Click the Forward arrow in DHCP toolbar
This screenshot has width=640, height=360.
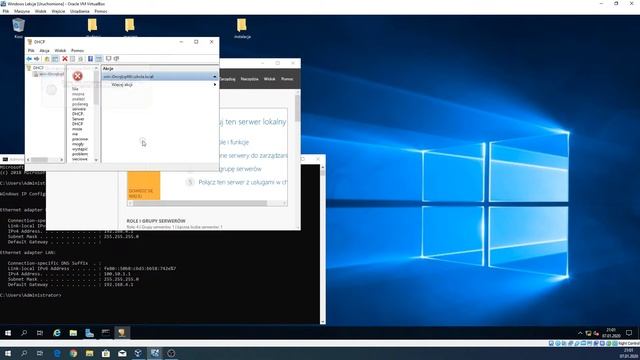pos(37,59)
